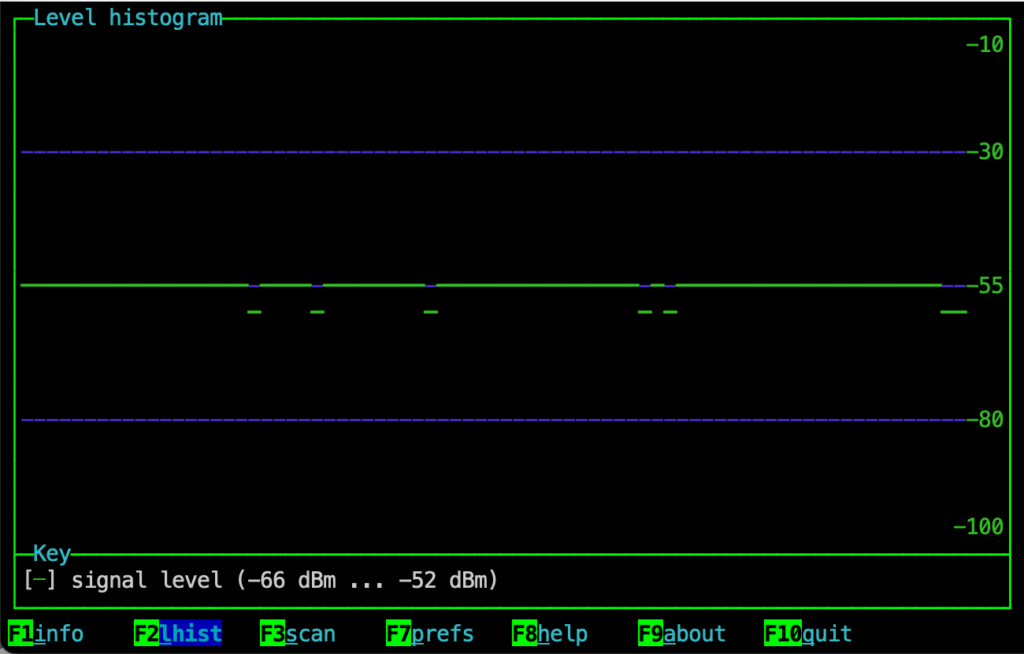This screenshot has height=654, width=1024.
Task: Click the -10 axis label
Action: pos(985,44)
